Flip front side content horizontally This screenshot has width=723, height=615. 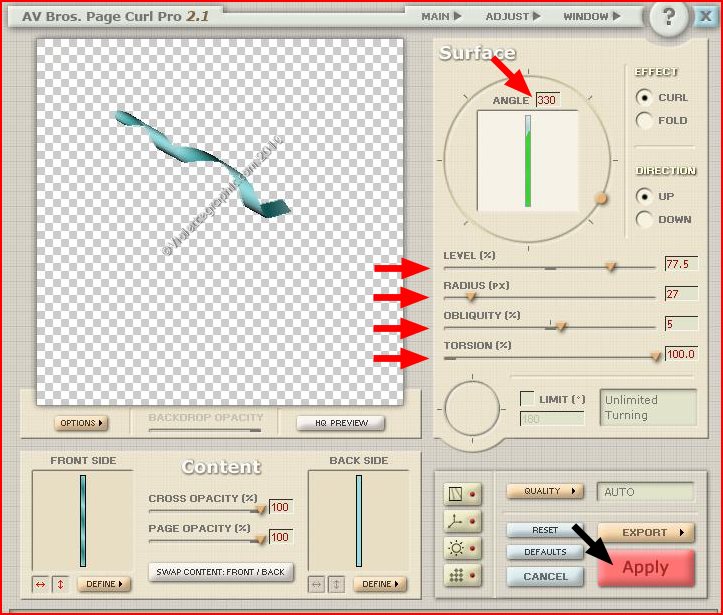click(x=41, y=584)
